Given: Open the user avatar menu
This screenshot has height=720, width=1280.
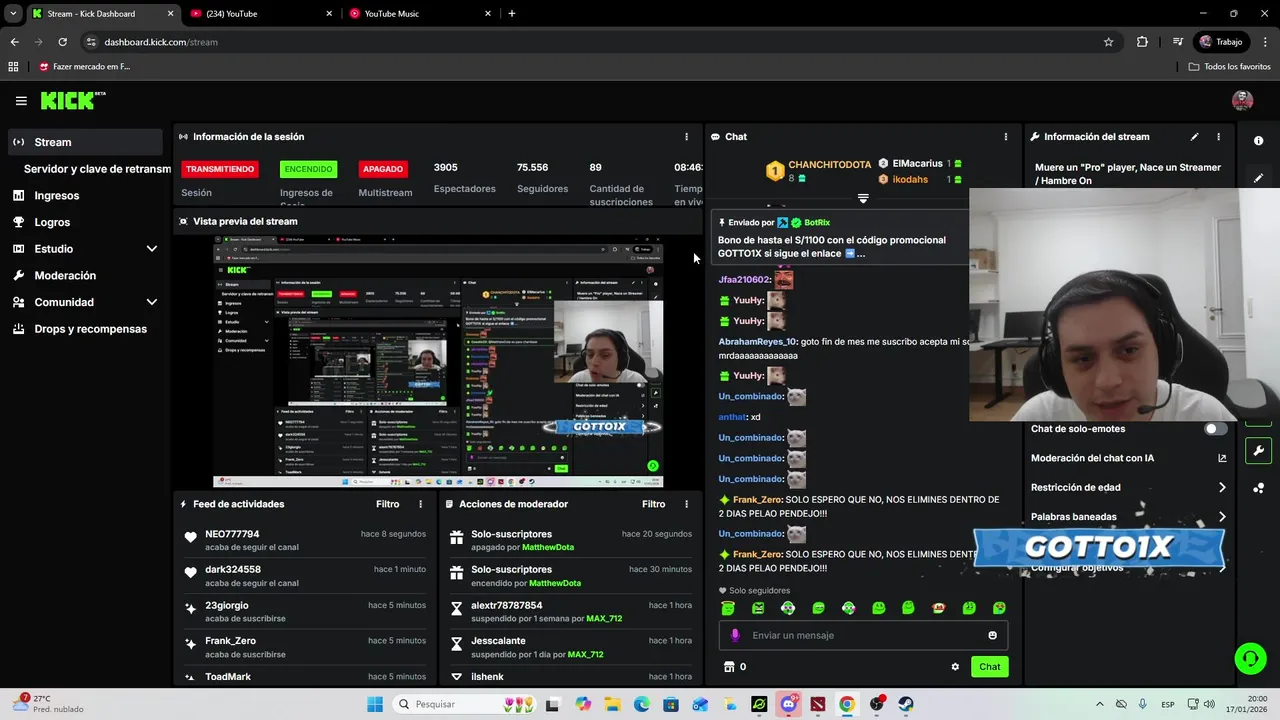Looking at the screenshot, I should [x=1242, y=100].
